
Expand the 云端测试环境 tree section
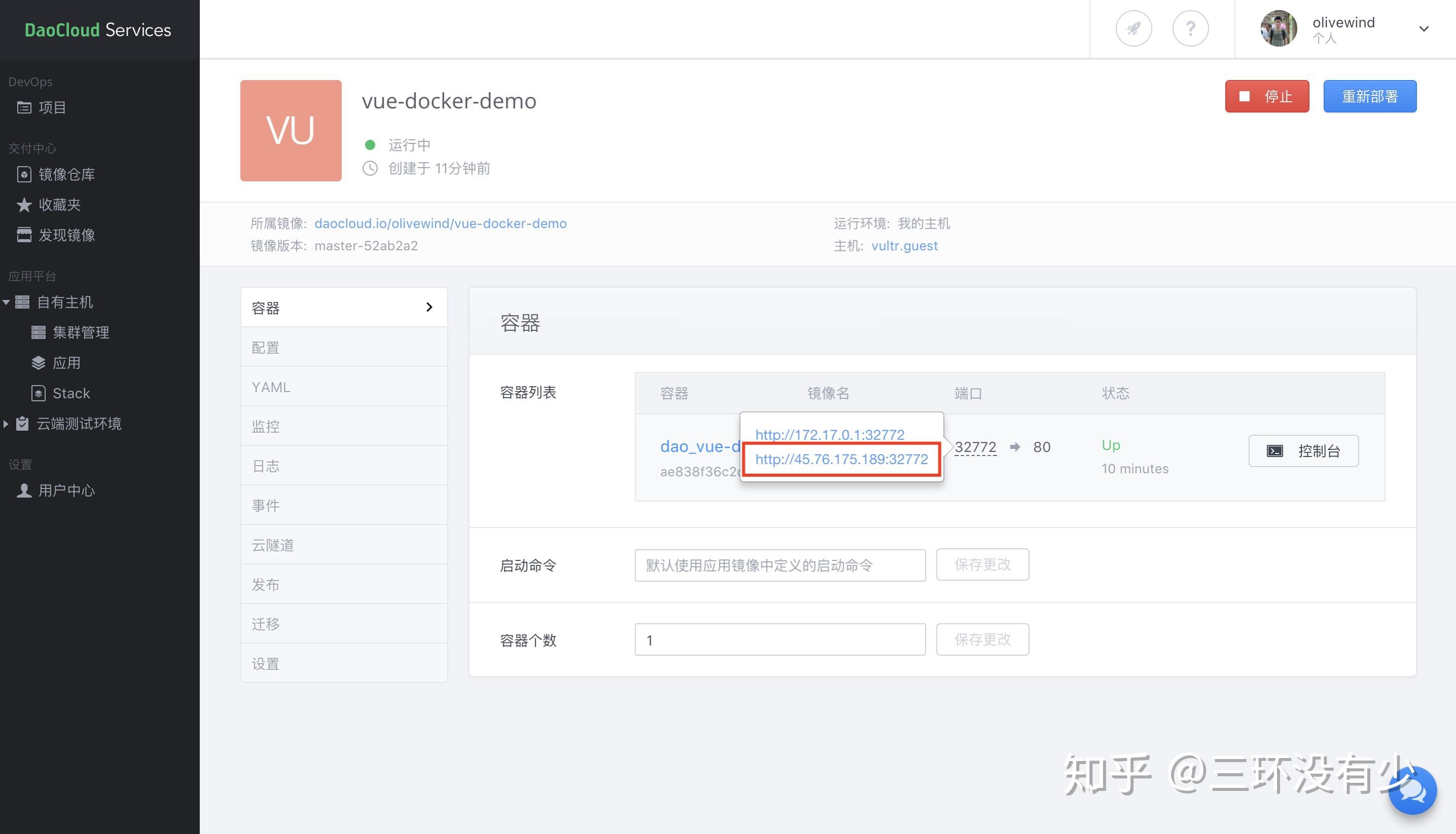(6, 424)
